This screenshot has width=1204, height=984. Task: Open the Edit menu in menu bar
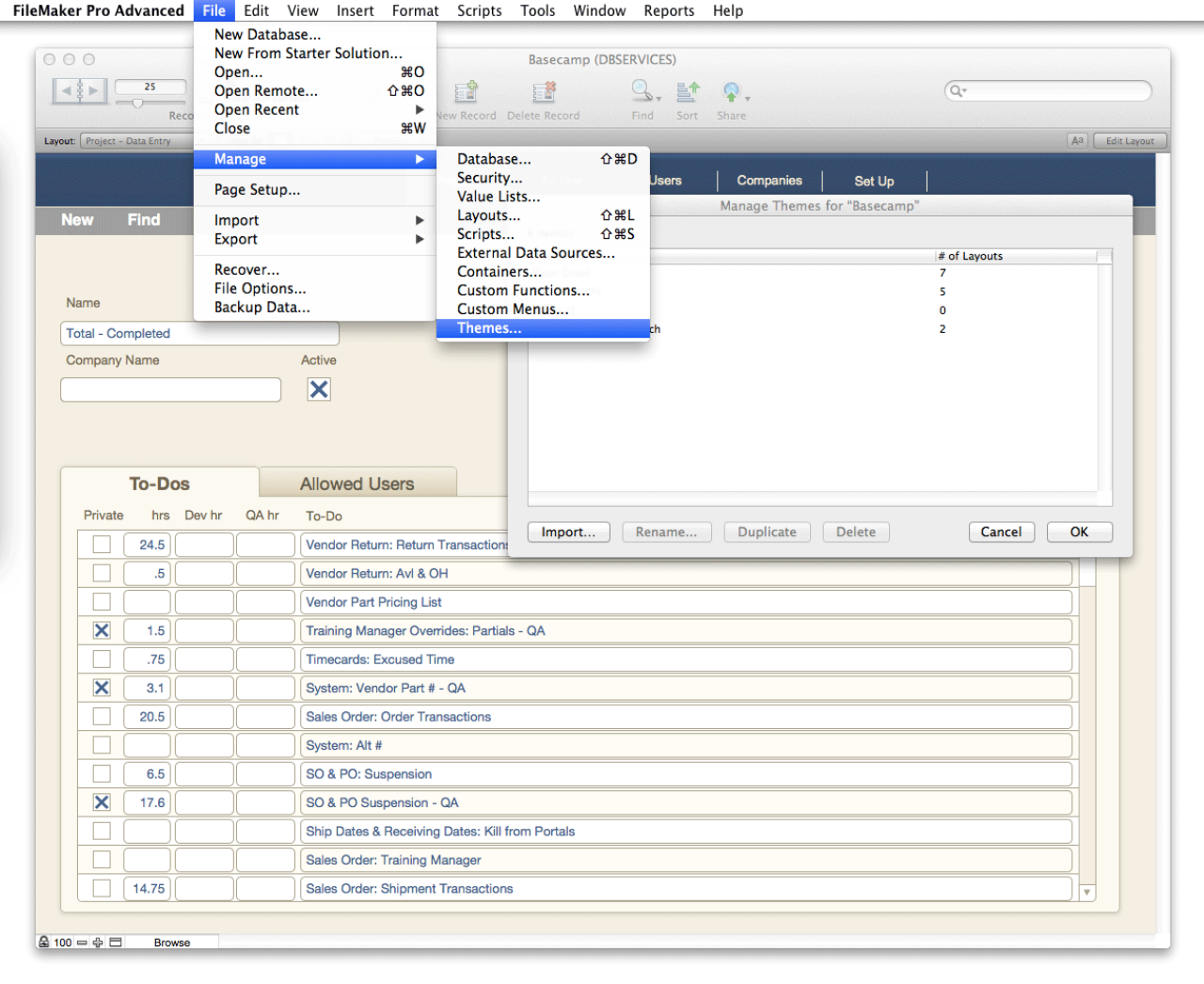pyautogui.click(x=256, y=10)
